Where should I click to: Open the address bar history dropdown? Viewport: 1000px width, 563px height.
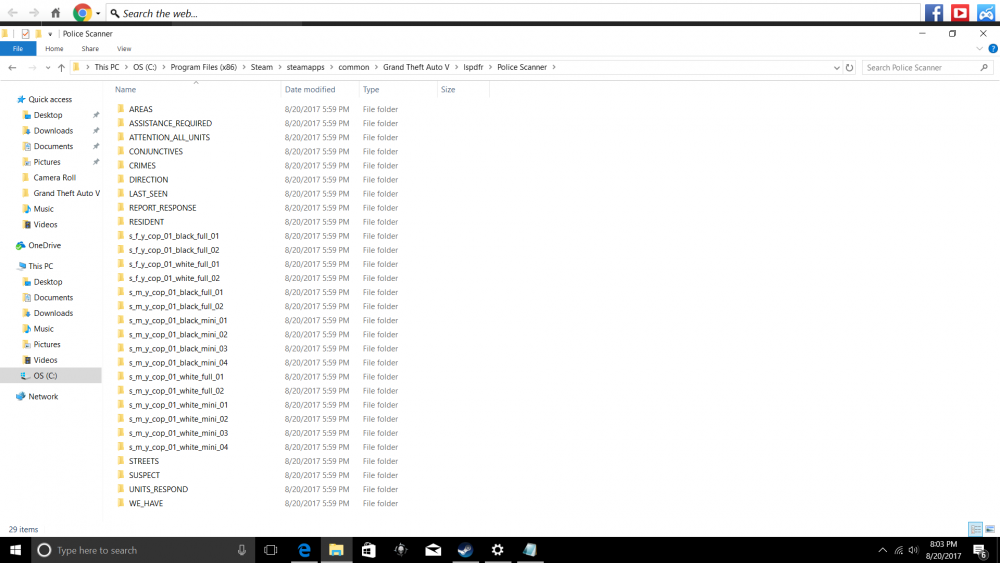[x=836, y=68]
